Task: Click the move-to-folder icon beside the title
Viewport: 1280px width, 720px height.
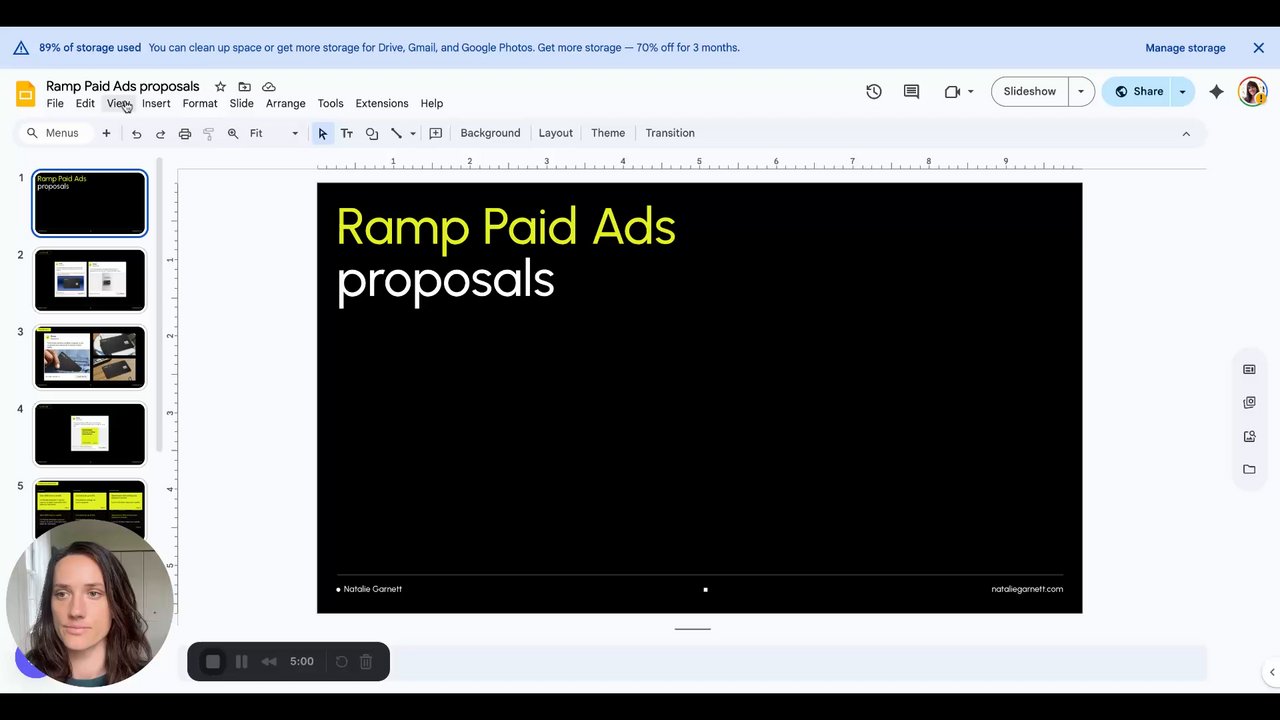Action: pyautogui.click(x=244, y=87)
